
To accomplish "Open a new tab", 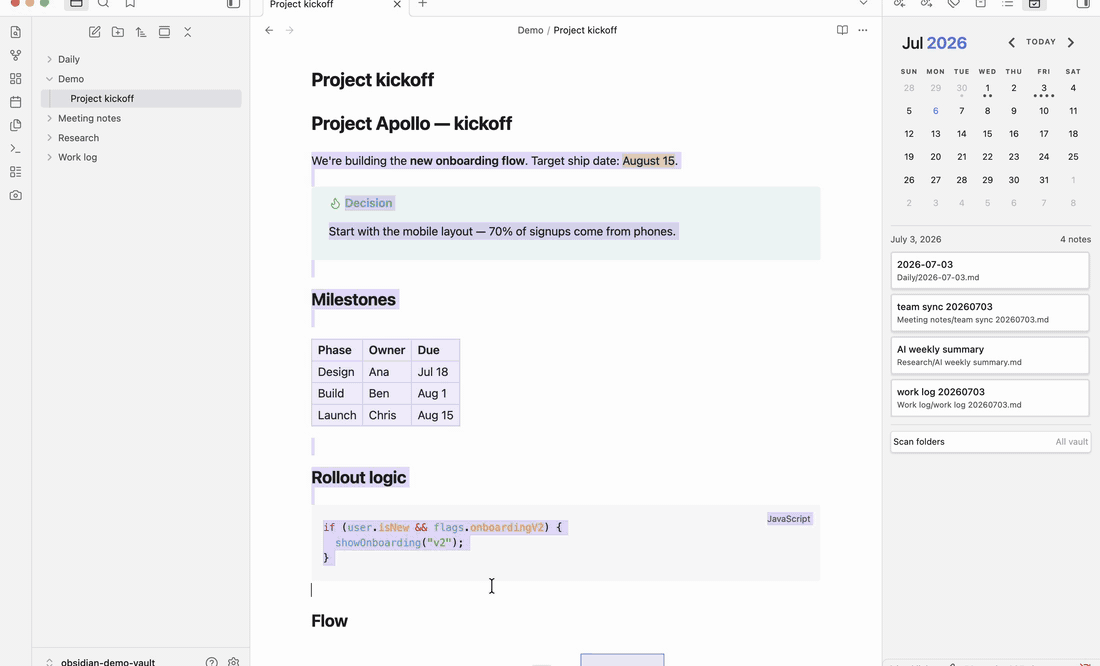I will pyautogui.click(x=422, y=4).
